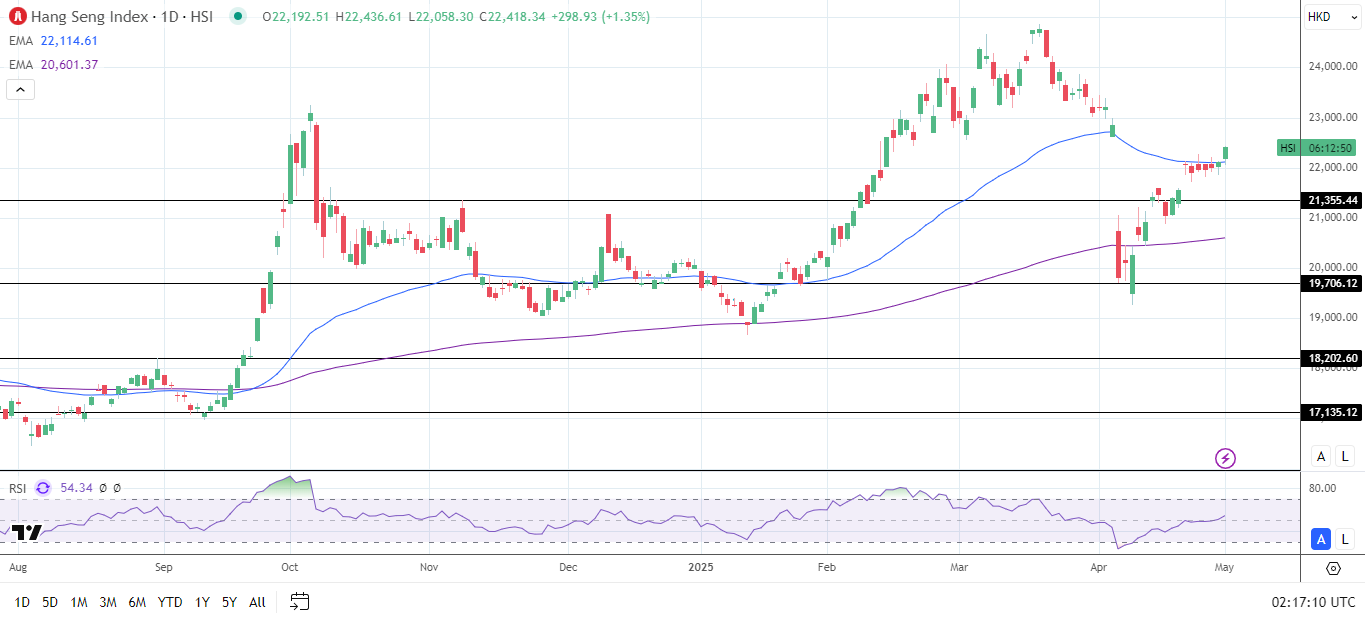This screenshot has width=1365, height=620.
Task: Select the EMA 22,114.61 legend entry
Action: [54, 41]
